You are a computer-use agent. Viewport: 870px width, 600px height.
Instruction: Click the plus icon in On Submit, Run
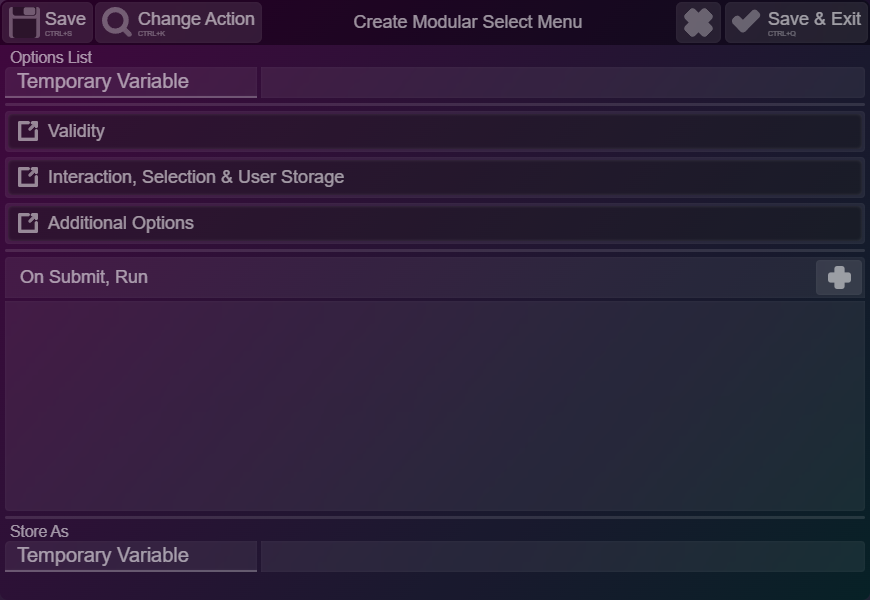click(x=839, y=278)
